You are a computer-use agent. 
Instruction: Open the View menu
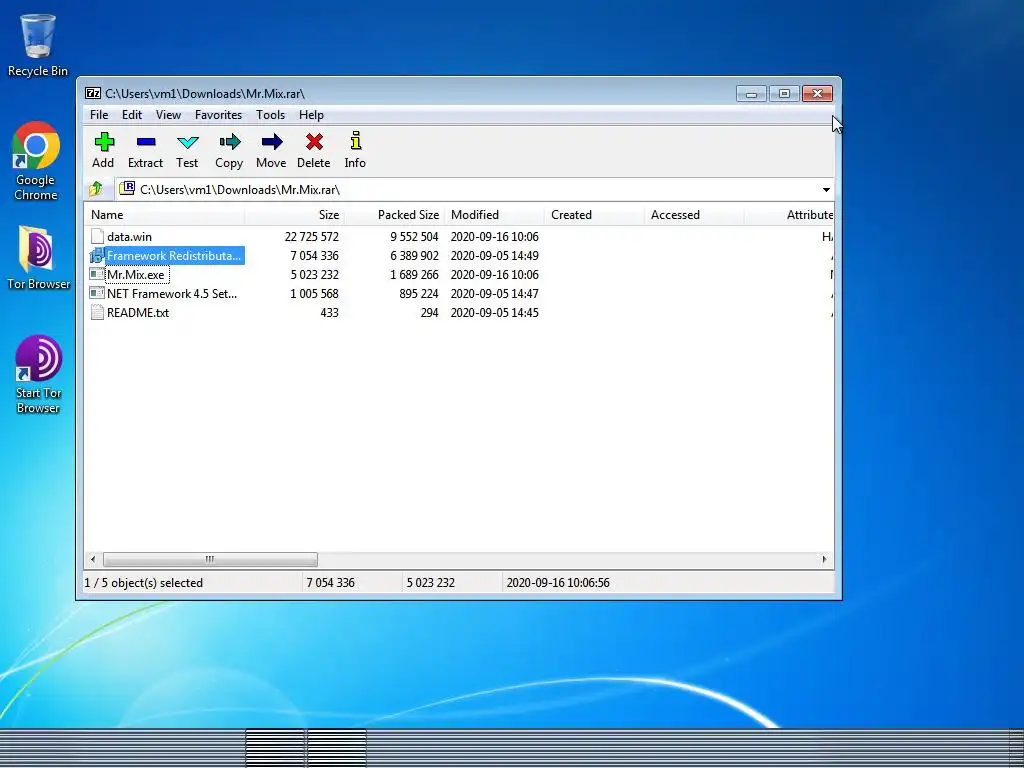tap(168, 115)
